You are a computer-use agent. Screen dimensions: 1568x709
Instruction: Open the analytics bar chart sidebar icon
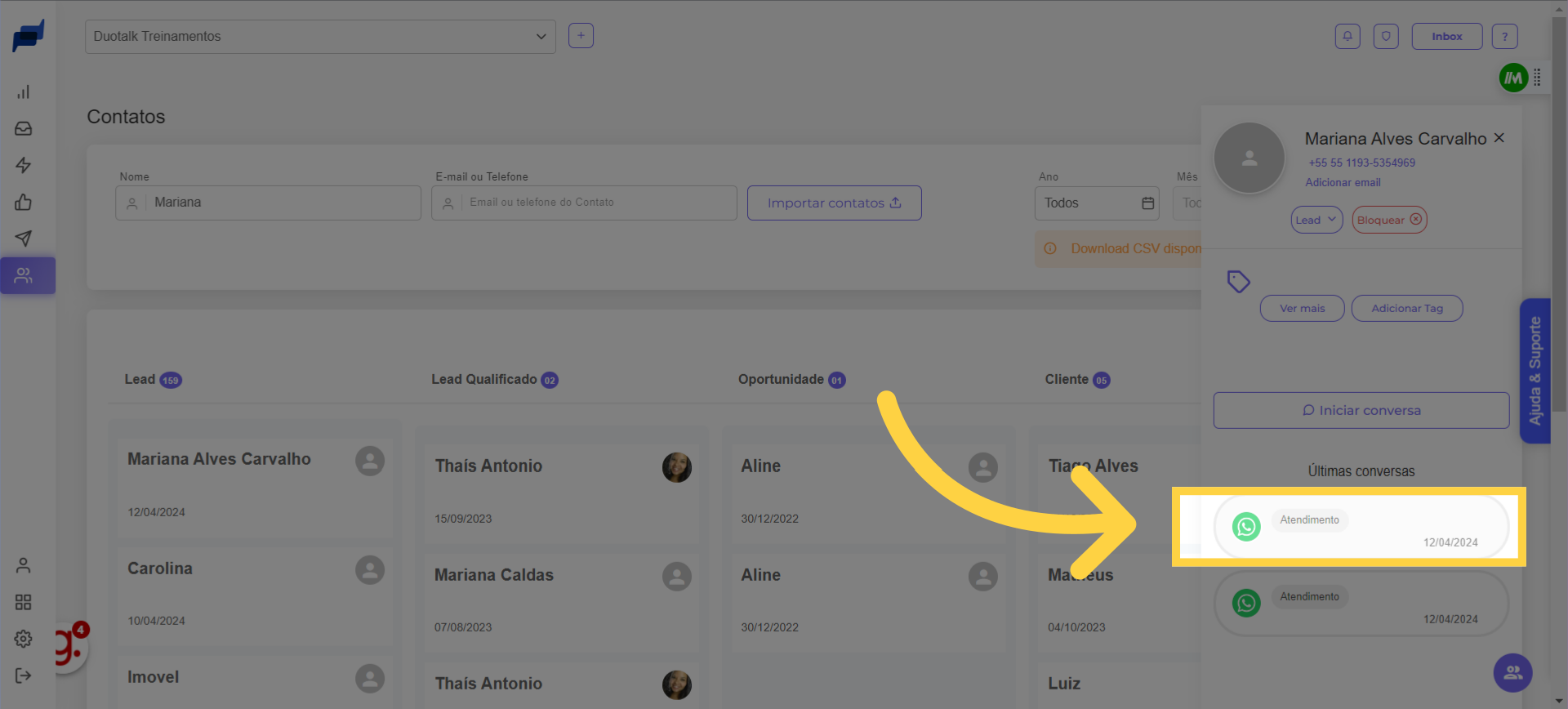coord(24,91)
